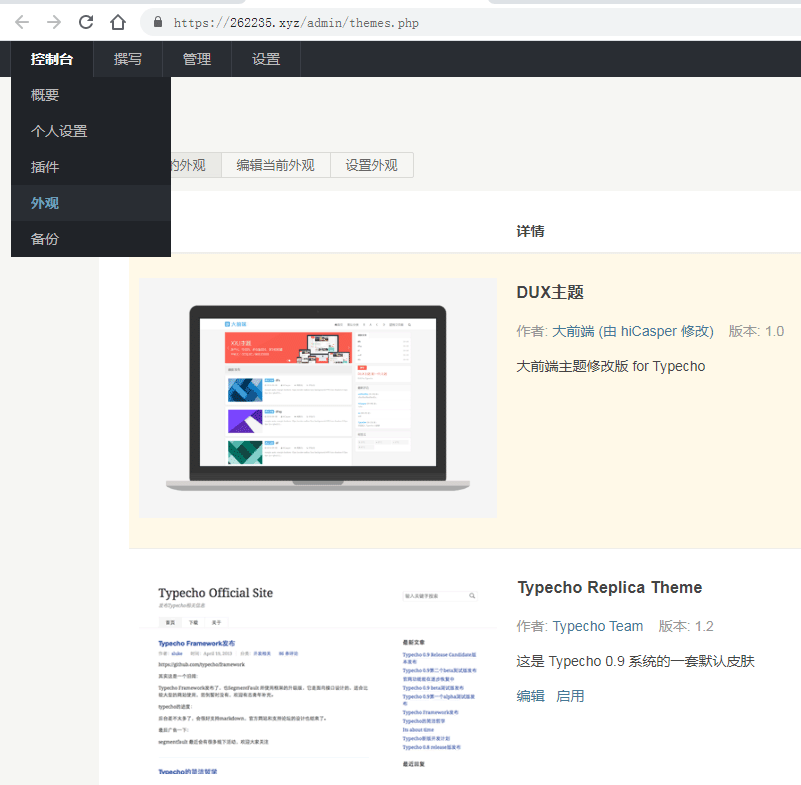Click the Typecho Replica Theme title
Image resolution: width=801 pixels, height=785 pixels.
click(609, 587)
